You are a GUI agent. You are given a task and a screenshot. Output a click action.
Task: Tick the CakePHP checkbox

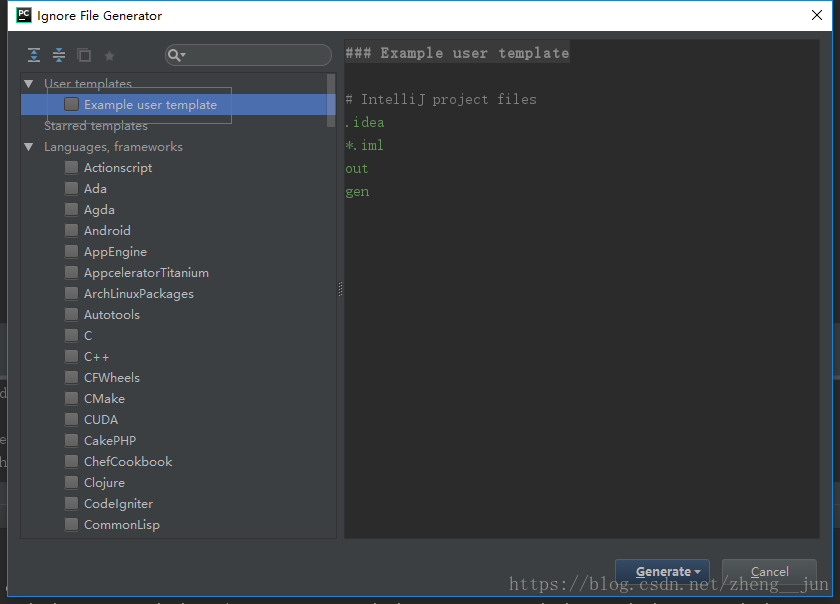[71, 441]
